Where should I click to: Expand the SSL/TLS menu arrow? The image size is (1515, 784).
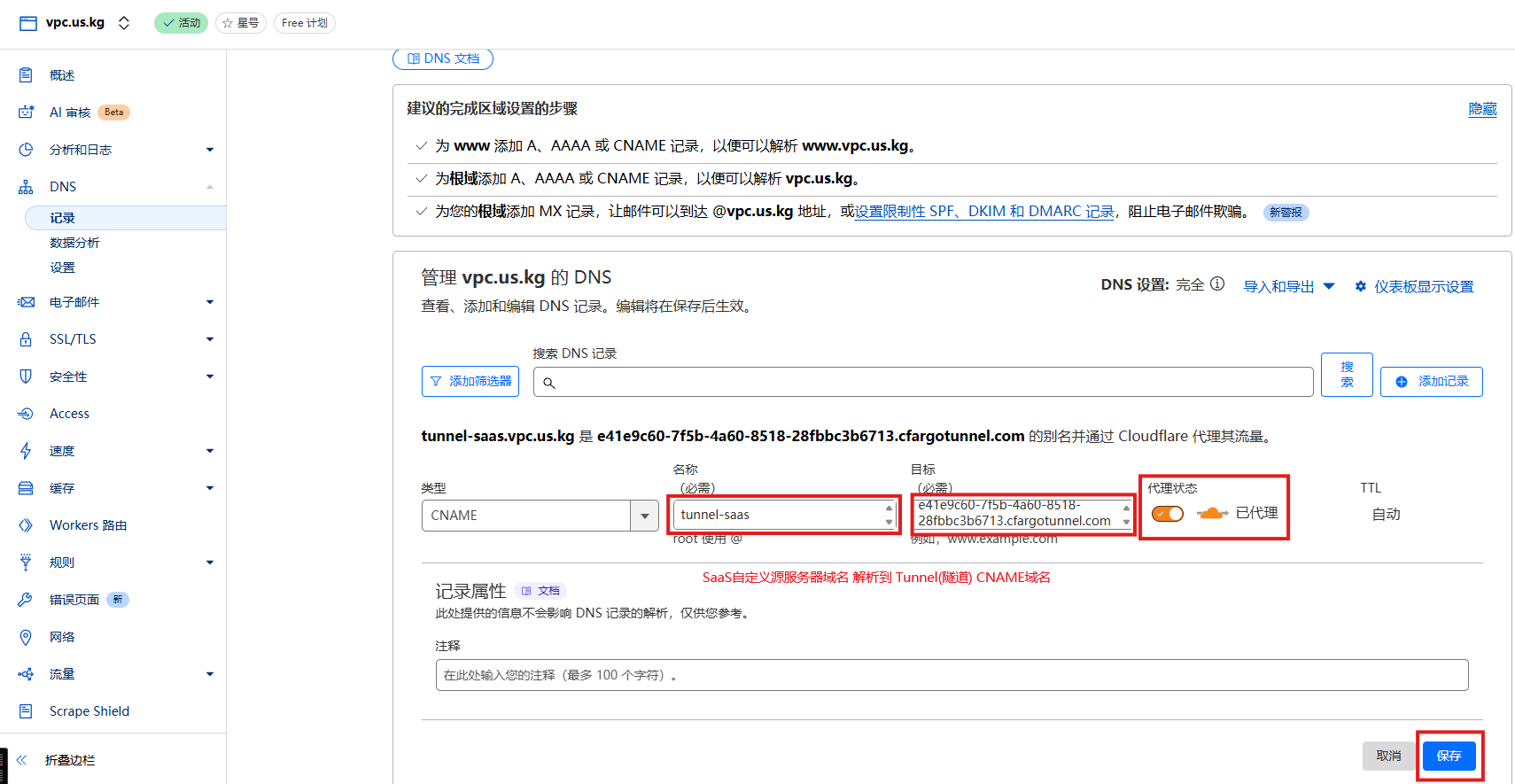click(x=210, y=339)
